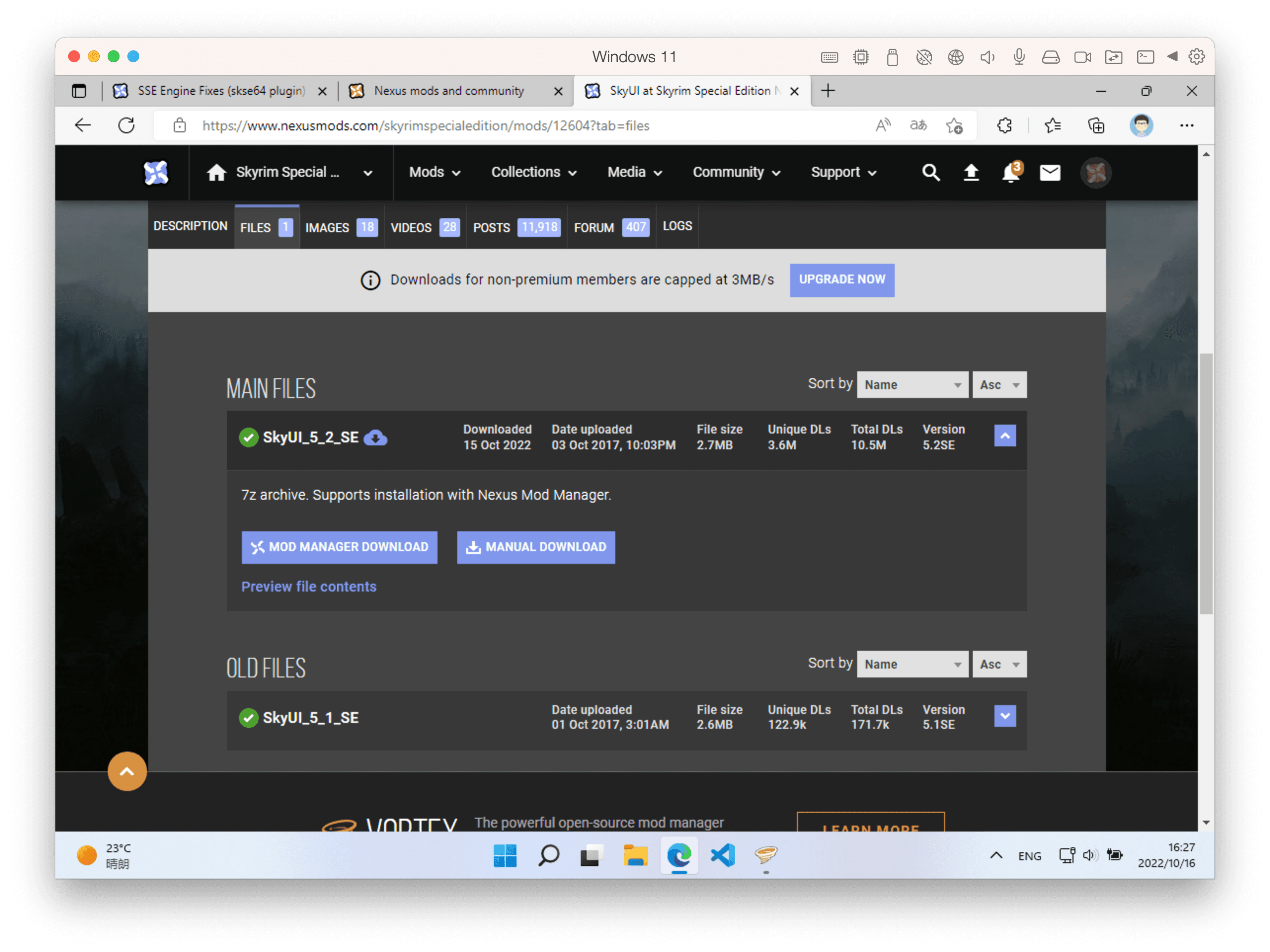Viewport: 1270px width, 952px height.
Task: Open Visual Studio Code from taskbar
Action: point(722,855)
